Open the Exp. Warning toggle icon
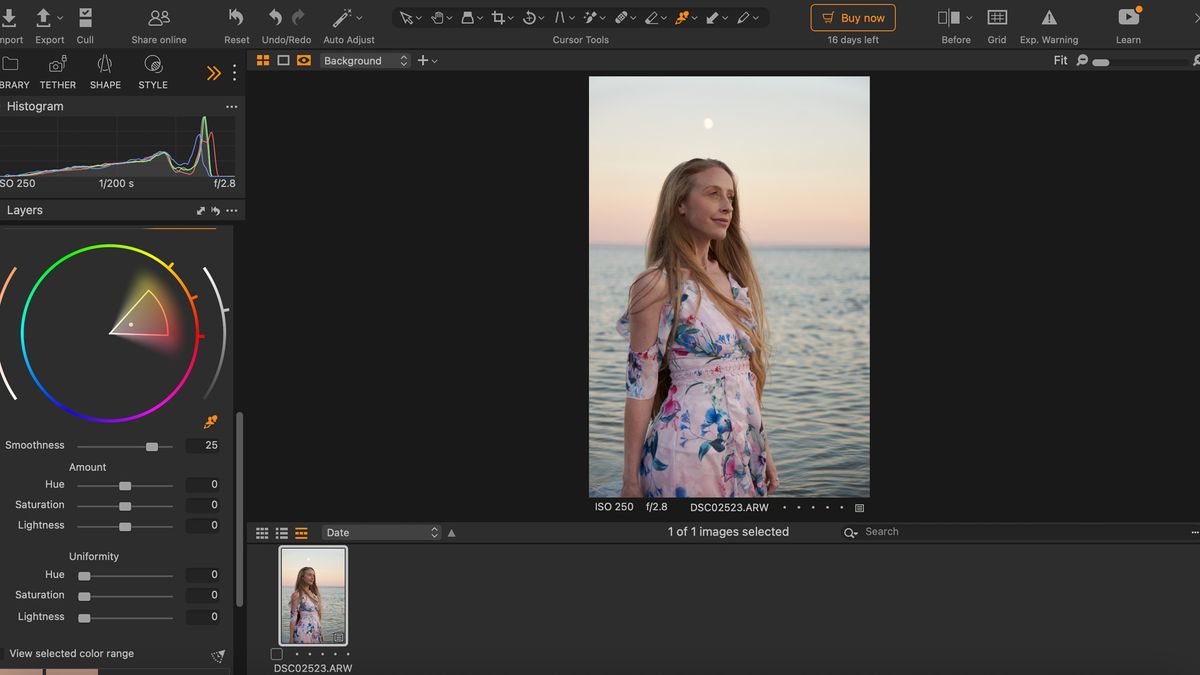 (x=1049, y=17)
